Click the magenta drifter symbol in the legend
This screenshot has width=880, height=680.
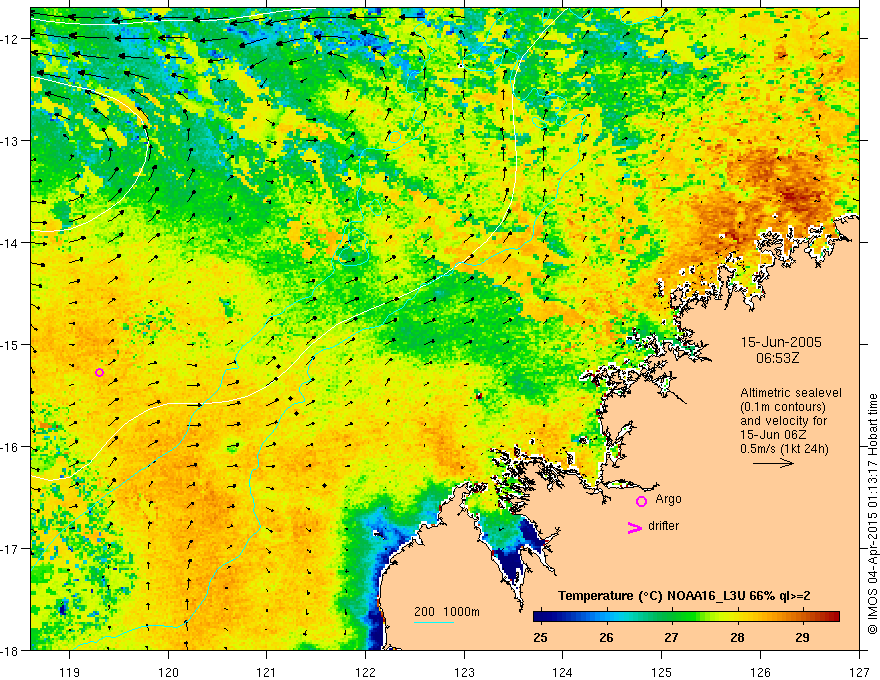coord(634,527)
